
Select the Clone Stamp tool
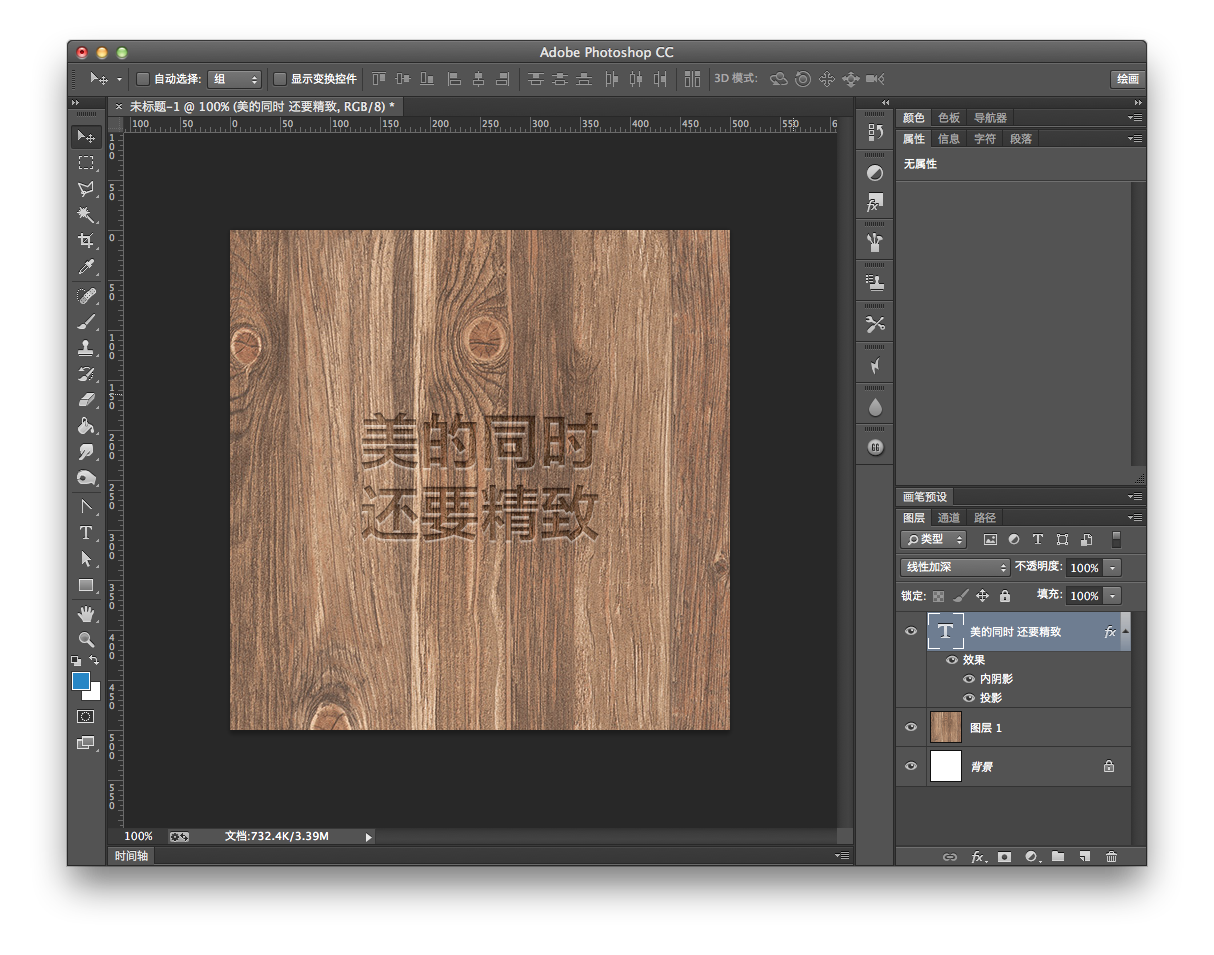86,345
